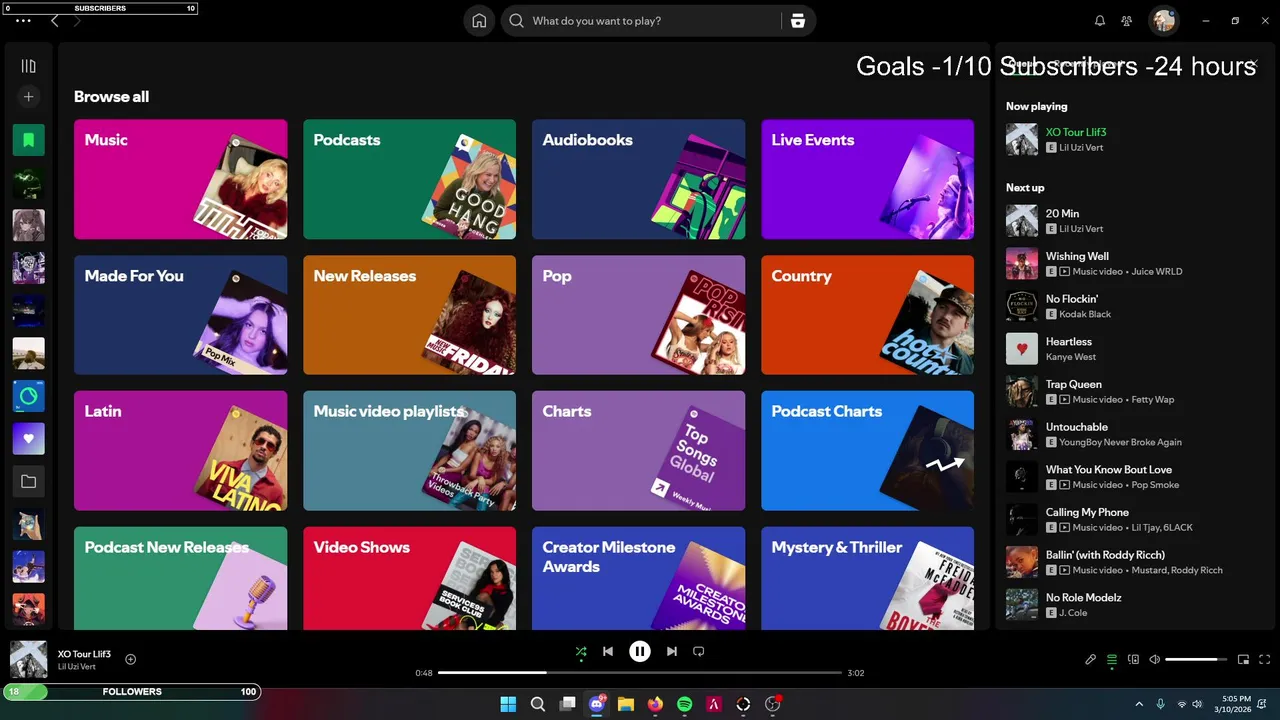
Task: Mute with the speaker icon
Action: click(1155, 659)
